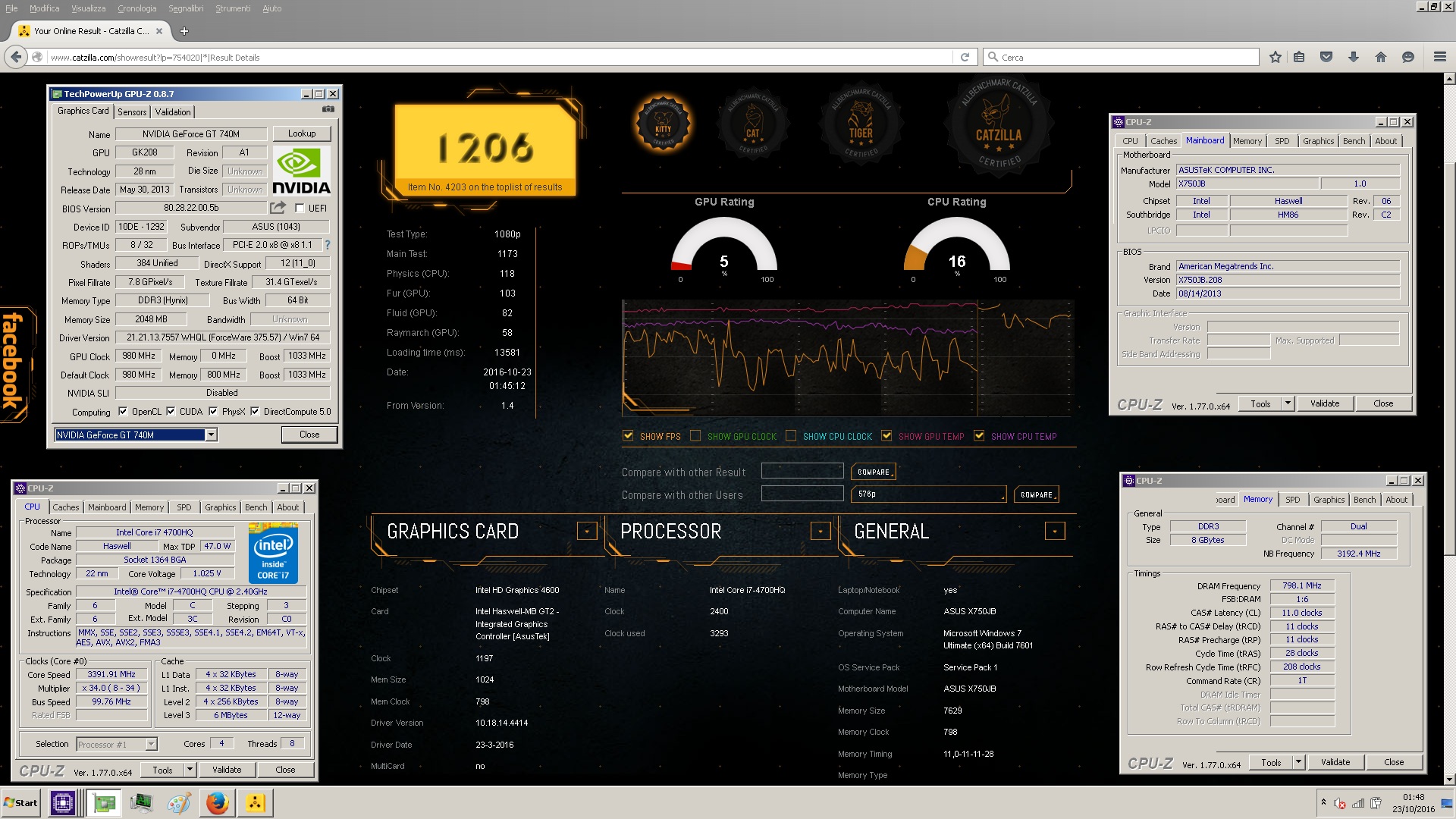Click Validate in the CPU tab window
Image resolution: width=1456 pixels, height=819 pixels.
(227, 770)
